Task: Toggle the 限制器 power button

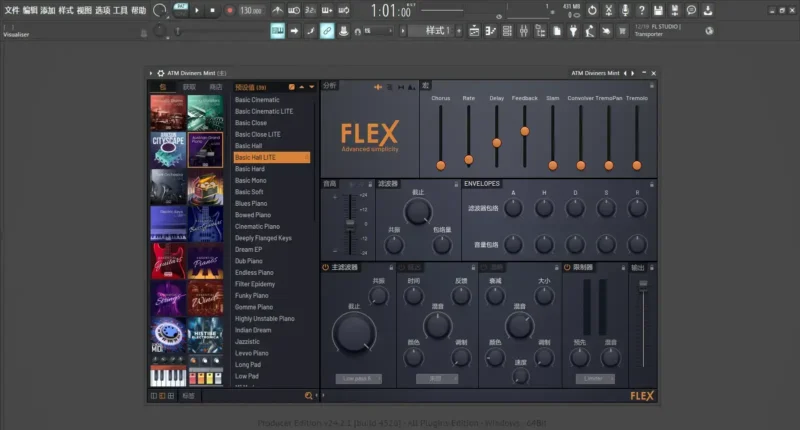Action: pos(565,267)
